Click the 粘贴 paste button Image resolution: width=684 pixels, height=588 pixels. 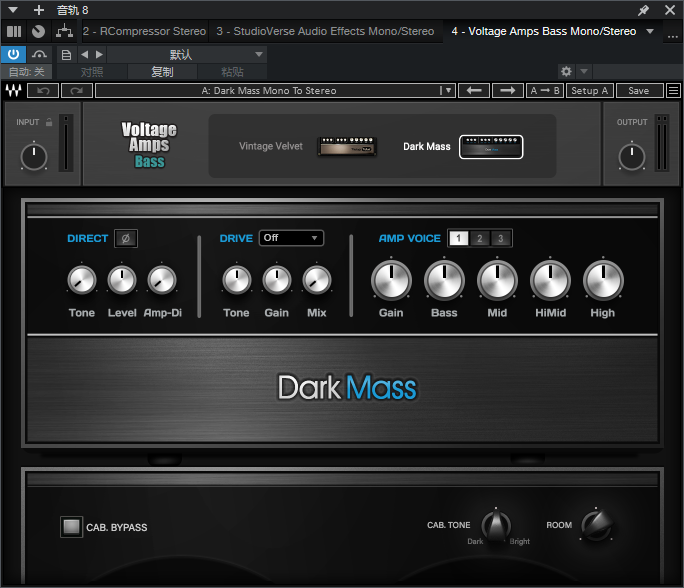[x=232, y=72]
